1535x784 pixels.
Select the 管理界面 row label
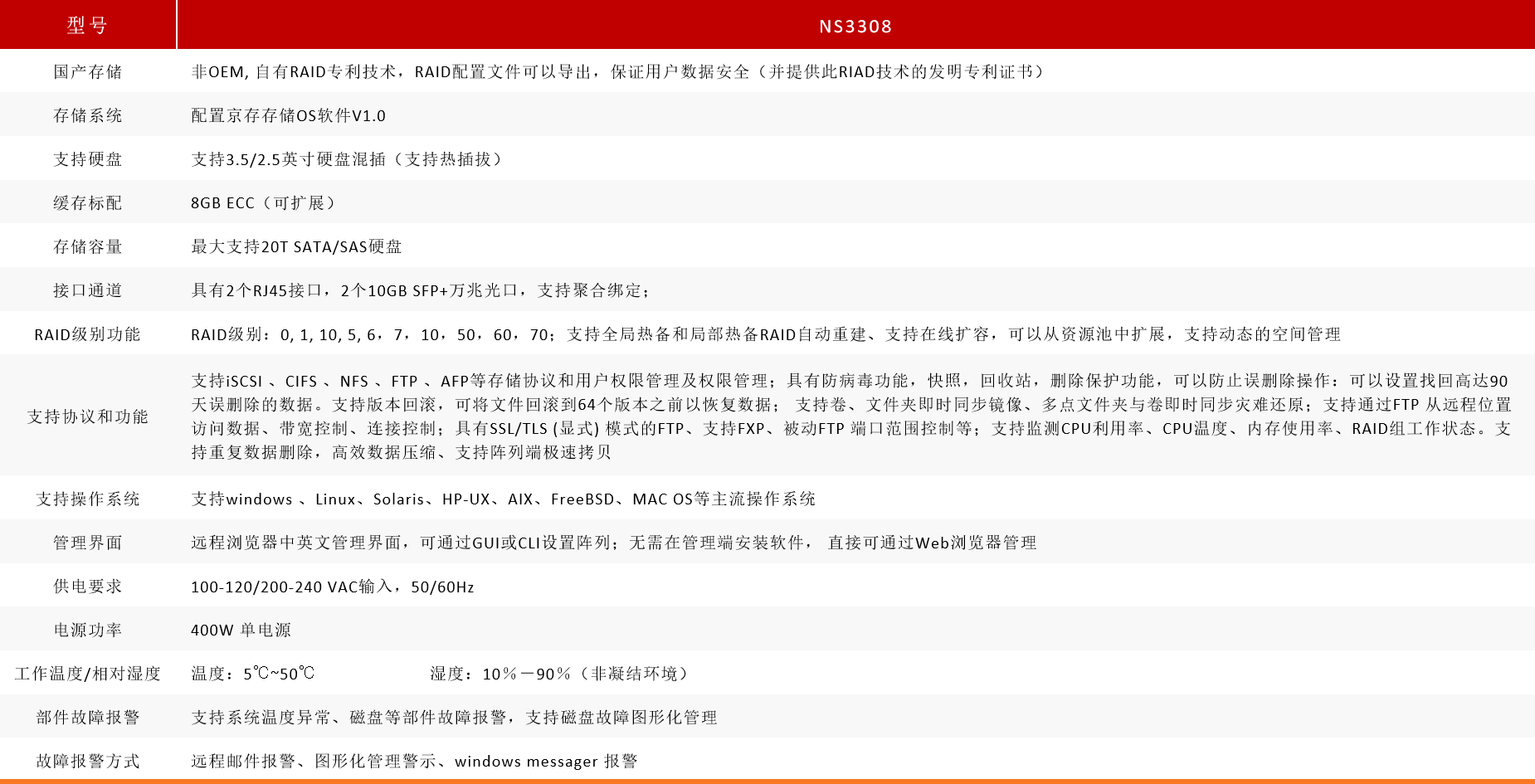[88, 543]
